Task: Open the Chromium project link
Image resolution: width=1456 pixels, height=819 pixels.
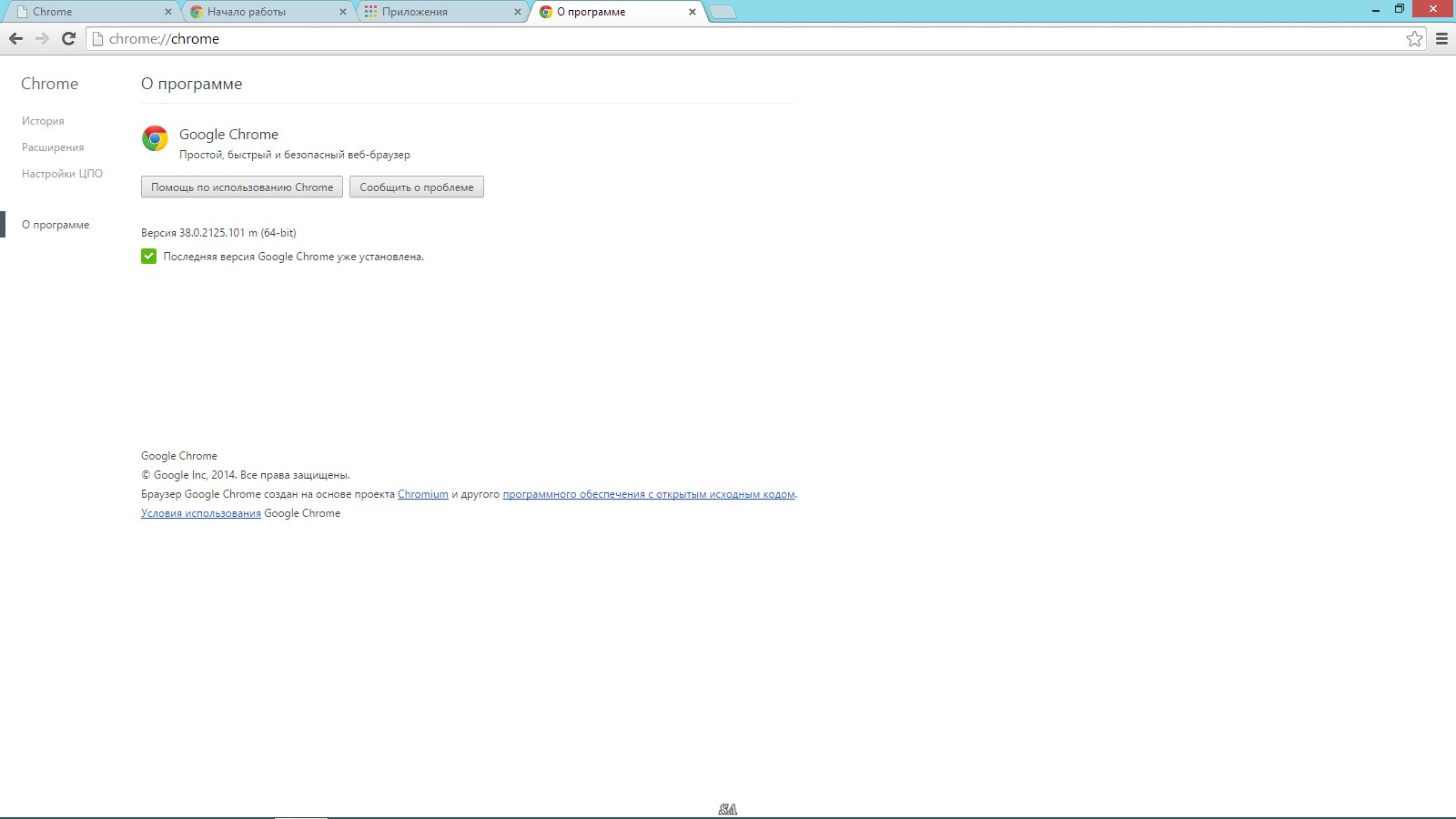Action: coord(423,494)
